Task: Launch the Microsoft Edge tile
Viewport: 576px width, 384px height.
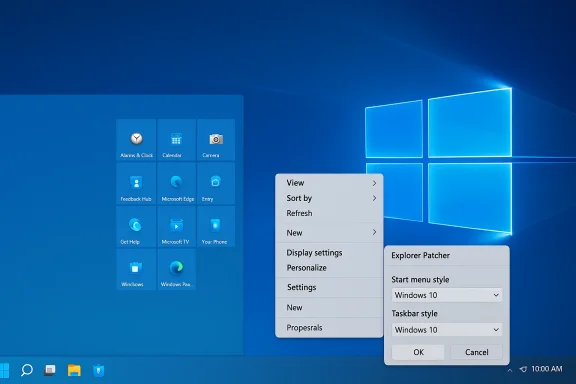Action: pos(176,183)
